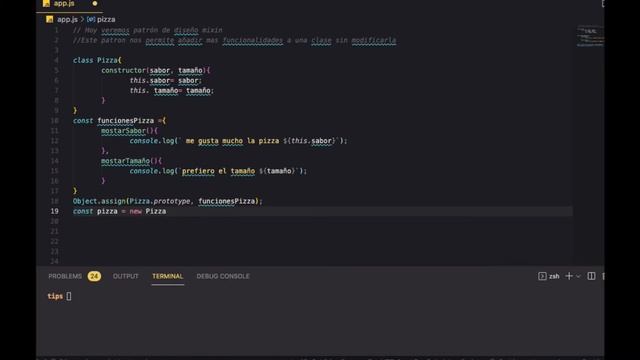Switch to the OUTPUT panel tab

pos(126,276)
